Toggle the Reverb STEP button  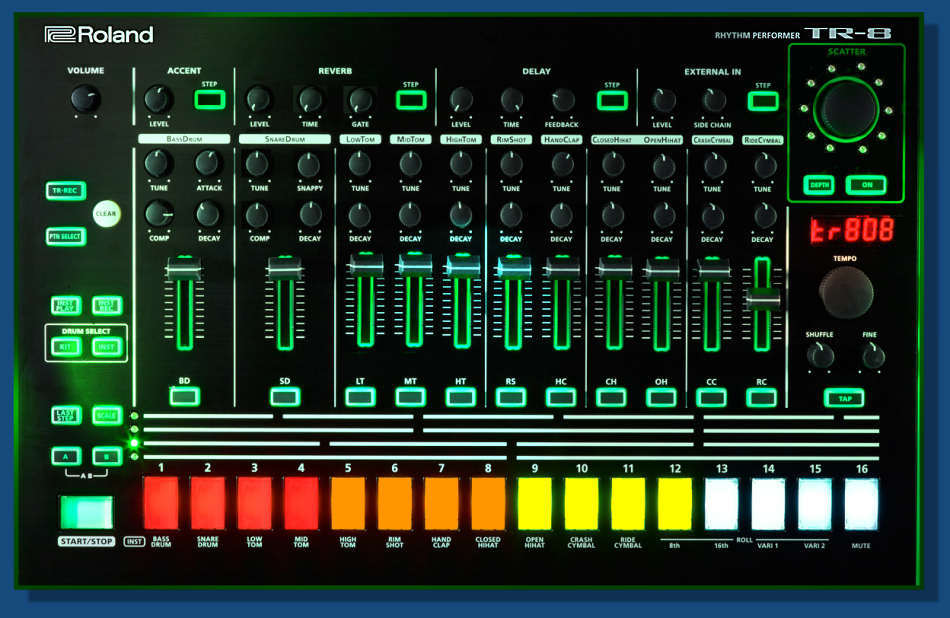[411, 100]
